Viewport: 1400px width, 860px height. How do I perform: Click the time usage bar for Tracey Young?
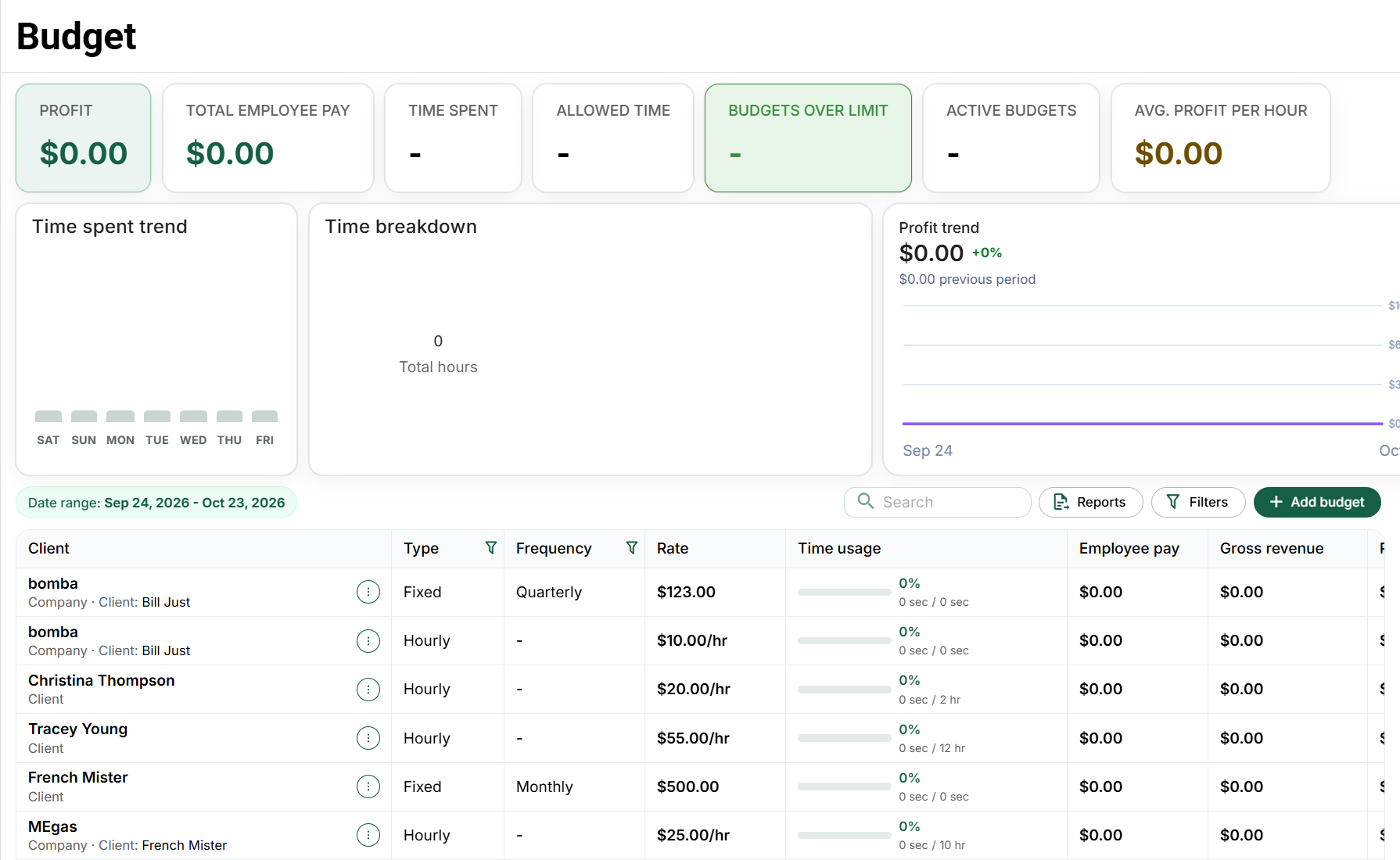(x=844, y=738)
